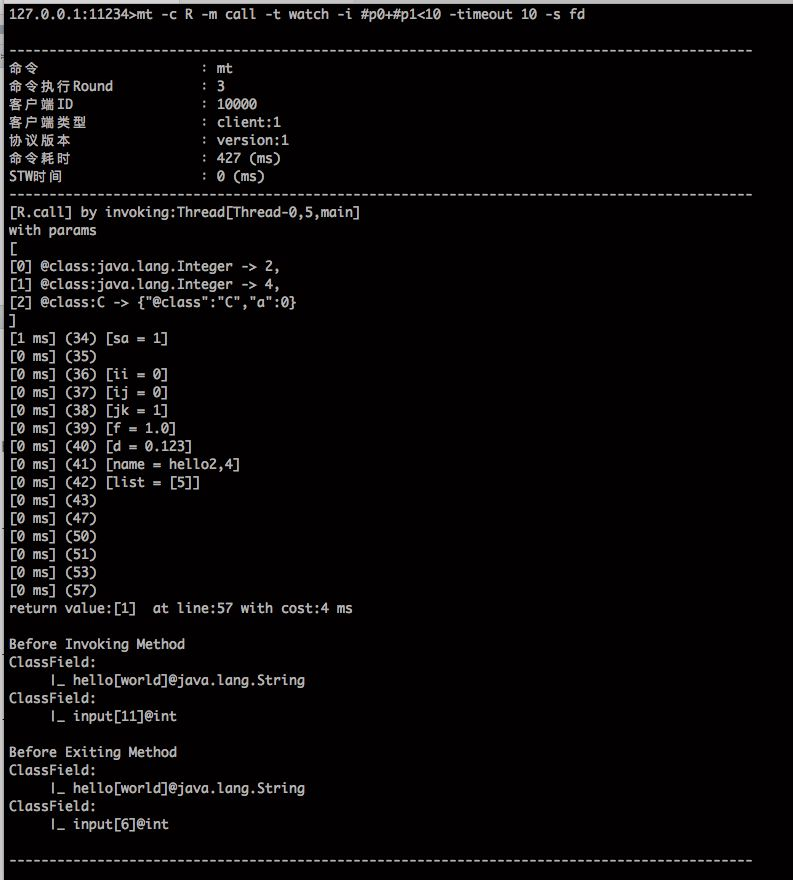
Task: Click the 'Before Invoking Method' heading
Action: click(96, 644)
